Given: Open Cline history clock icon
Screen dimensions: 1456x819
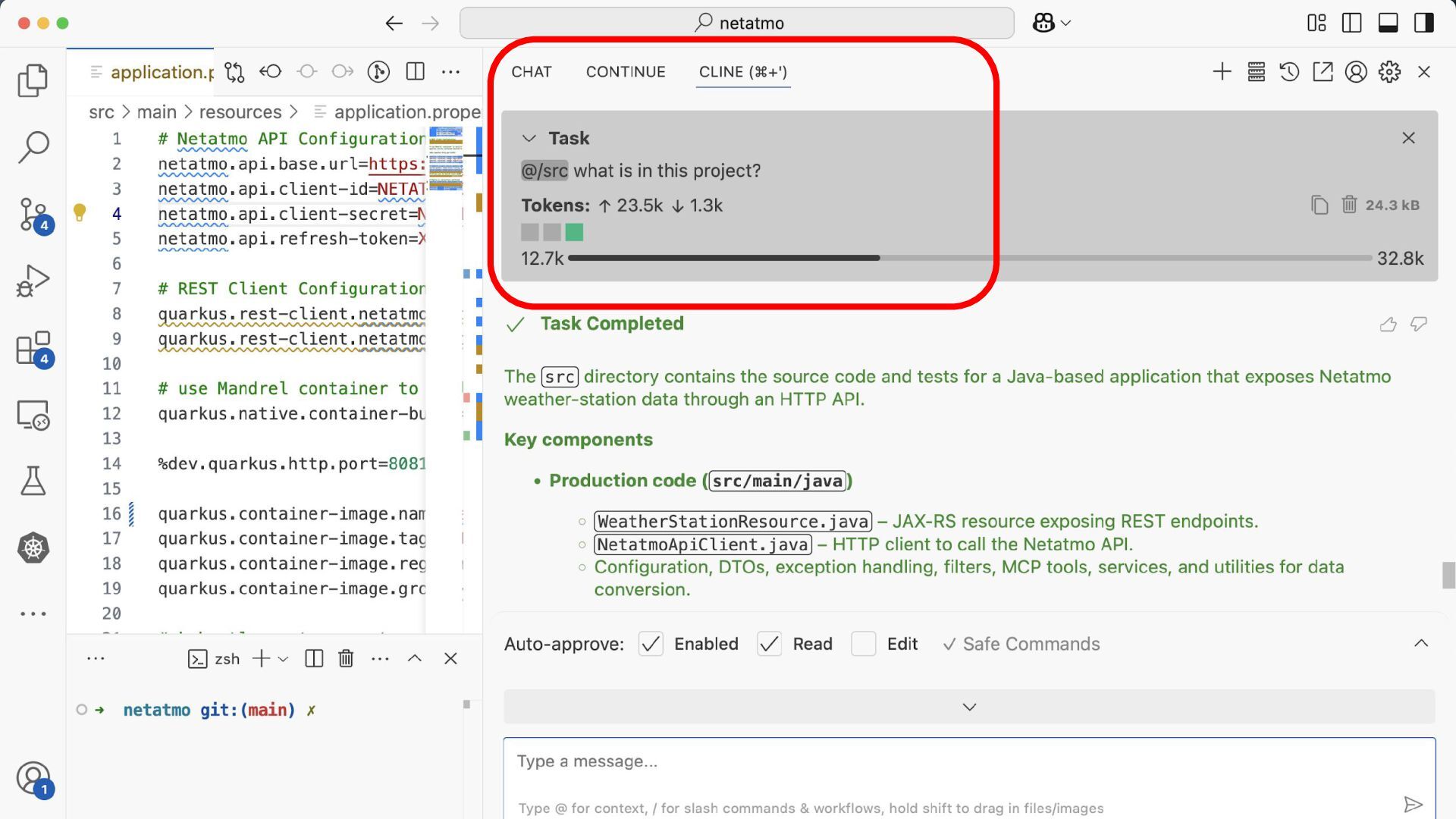Looking at the screenshot, I should pos(1289,72).
